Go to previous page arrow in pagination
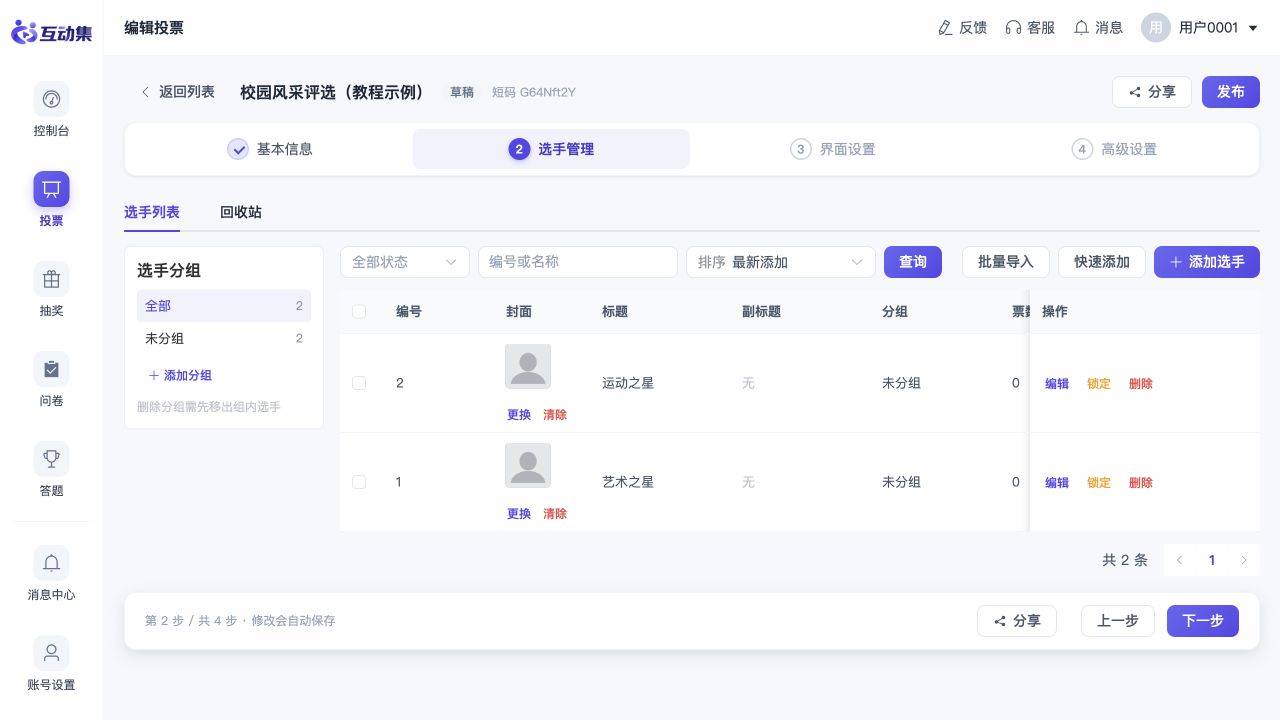The image size is (1280, 720). coord(1180,560)
